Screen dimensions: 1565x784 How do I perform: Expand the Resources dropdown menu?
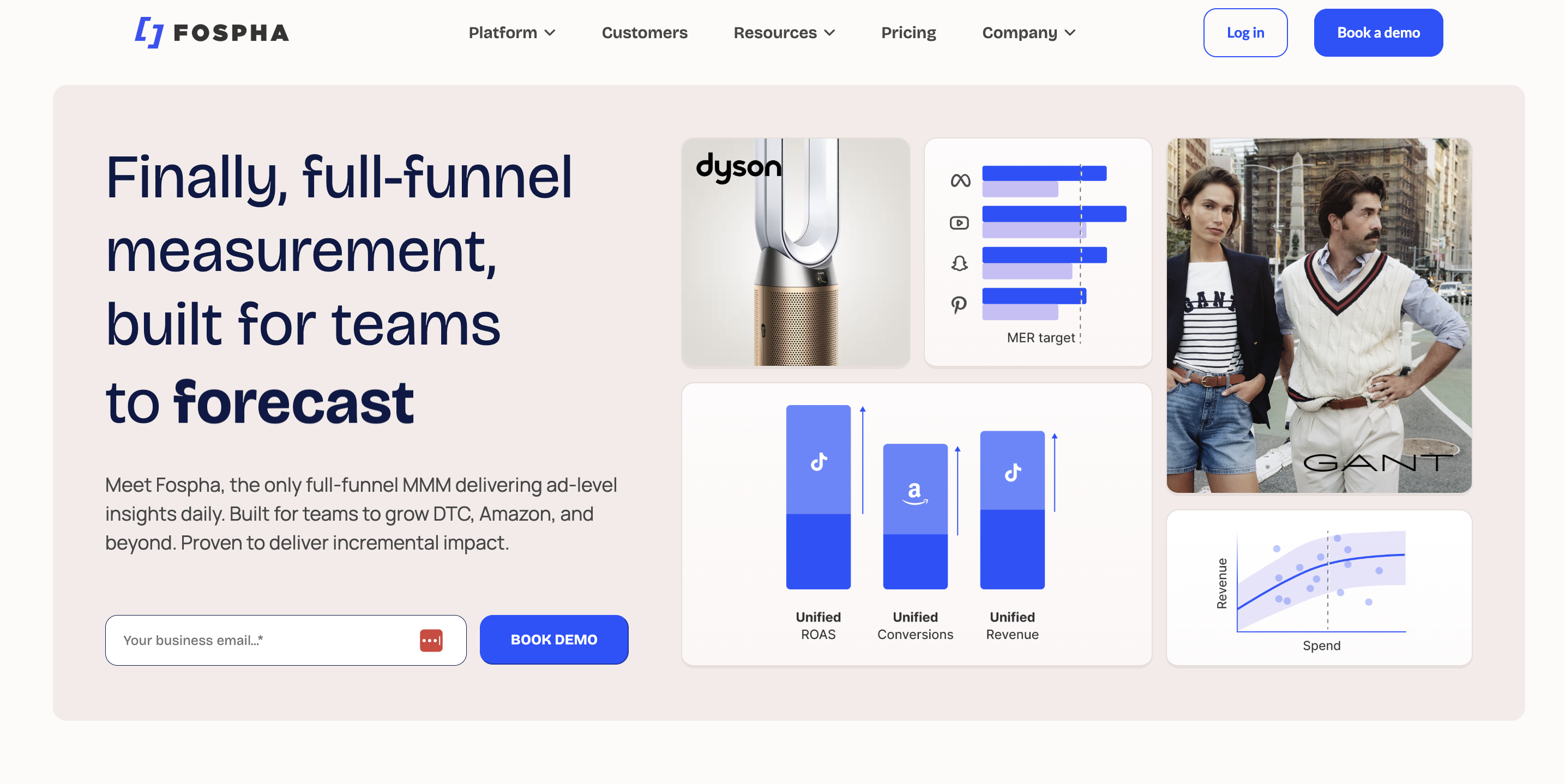coord(784,33)
